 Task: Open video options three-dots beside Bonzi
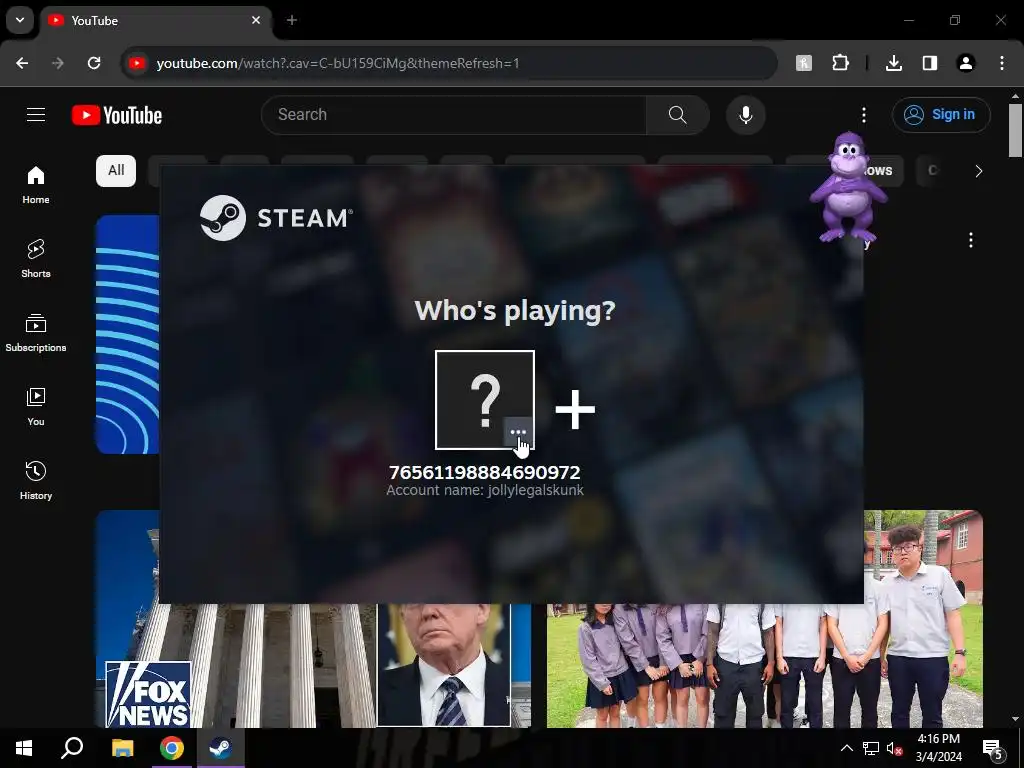point(970,240)
